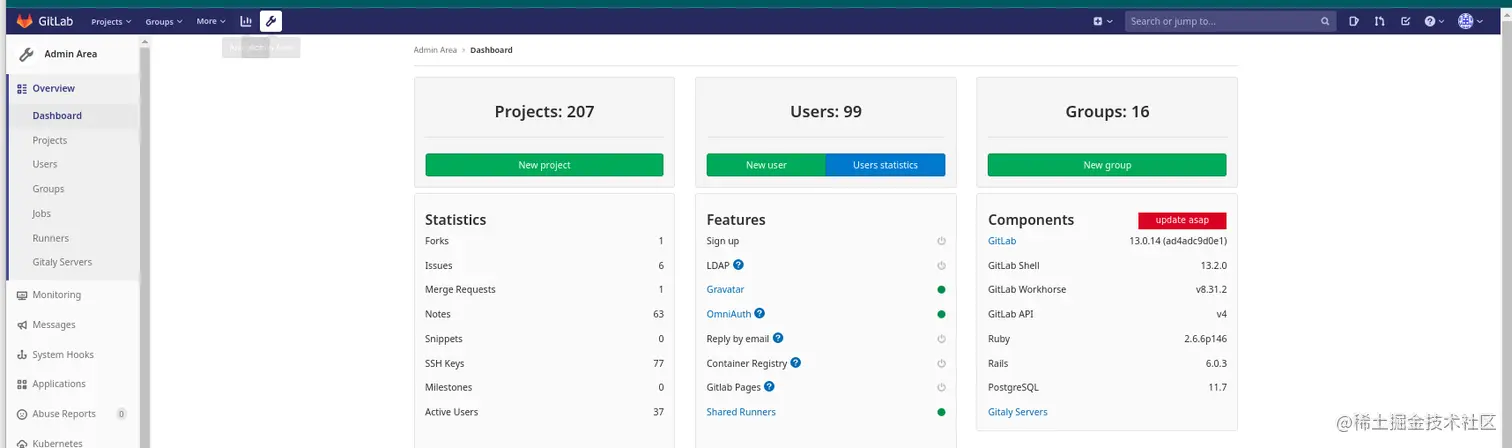The image size is (1512, 448).
Task: Click the Users: 99 heading
Action: pyautogui.click(x=826, y=112)
